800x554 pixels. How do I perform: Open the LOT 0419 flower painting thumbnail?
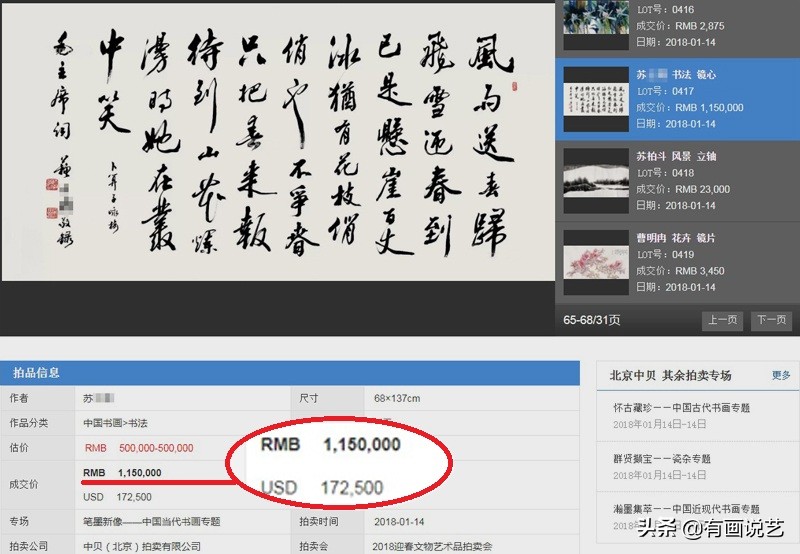tap(596, 262)
